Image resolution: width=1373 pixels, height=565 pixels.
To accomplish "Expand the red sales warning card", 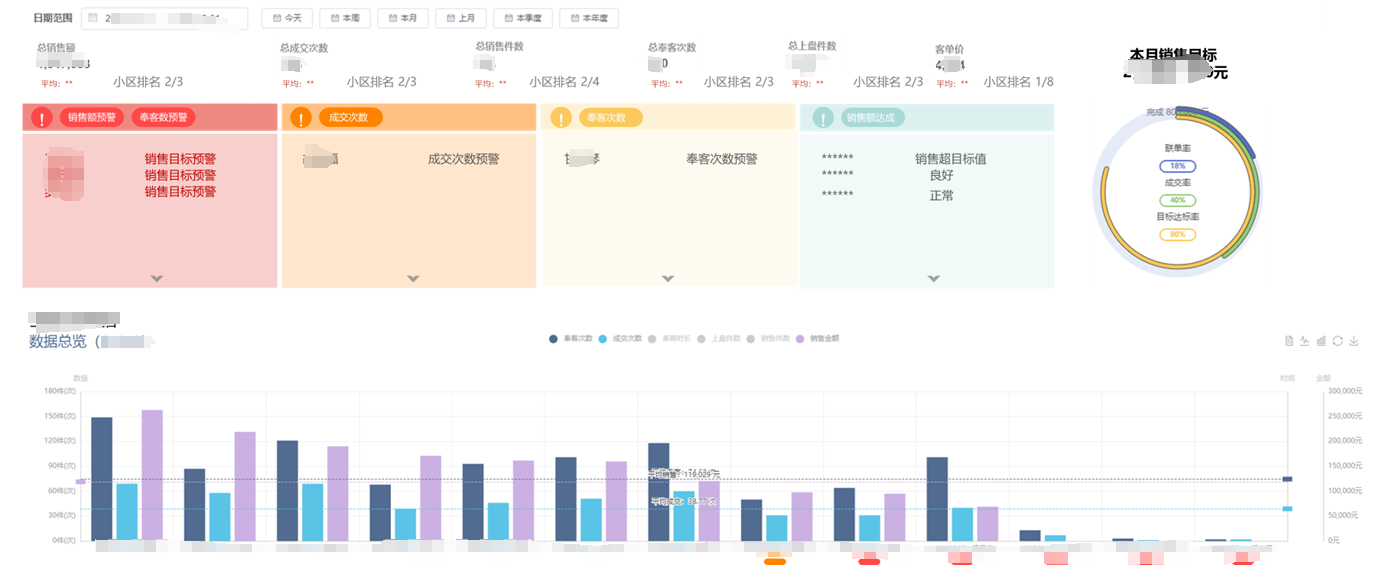I will coord(156,279).
